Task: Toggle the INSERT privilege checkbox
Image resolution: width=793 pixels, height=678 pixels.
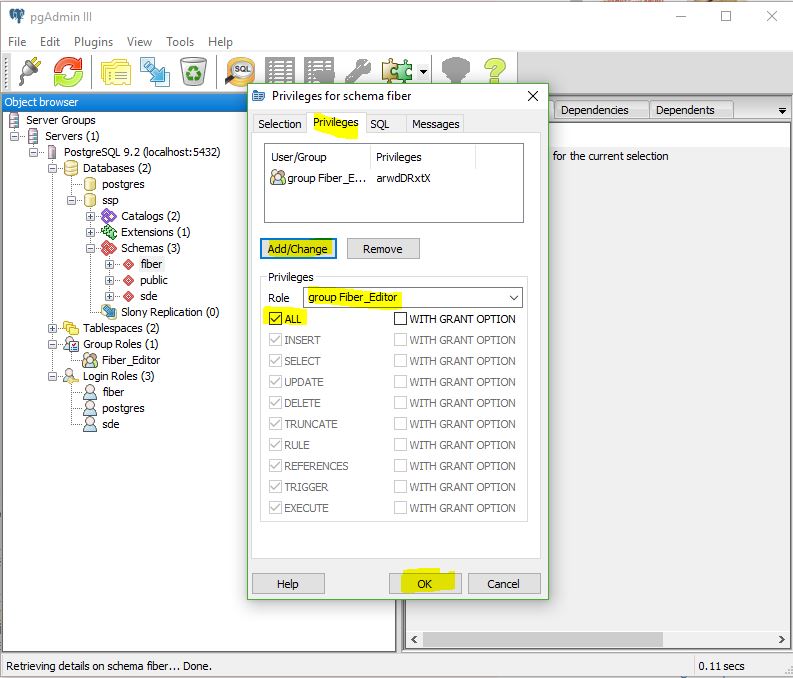Action: [x=275, y=340]
